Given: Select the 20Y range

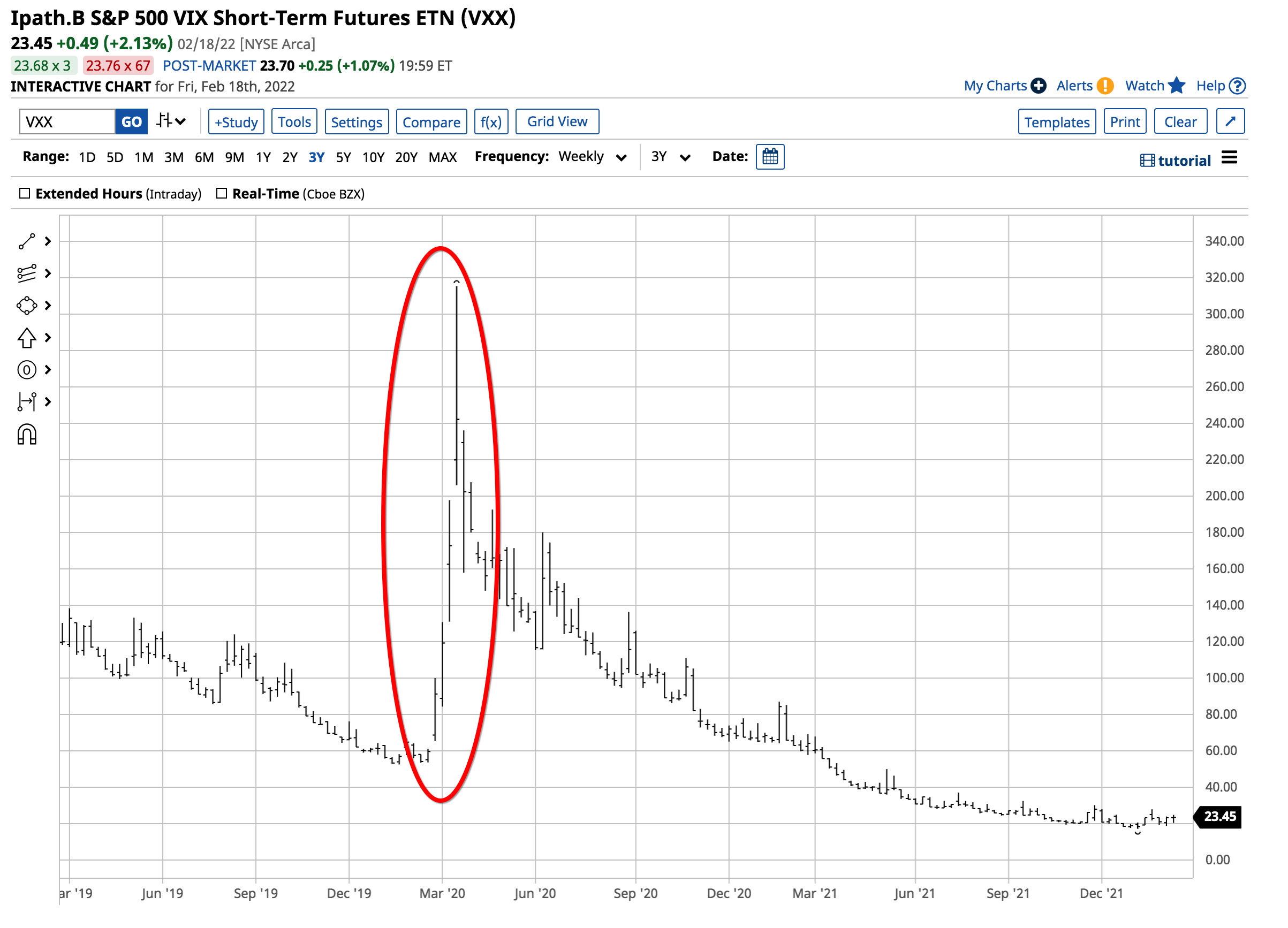Looking at the screenshot, I should tap(406, 157).
